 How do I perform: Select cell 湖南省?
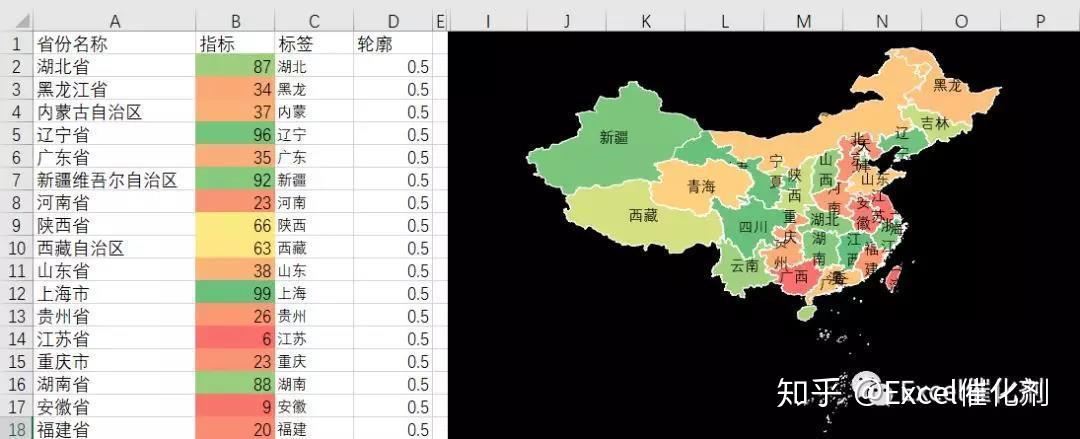pyautogui.click(x=114, y=385)
